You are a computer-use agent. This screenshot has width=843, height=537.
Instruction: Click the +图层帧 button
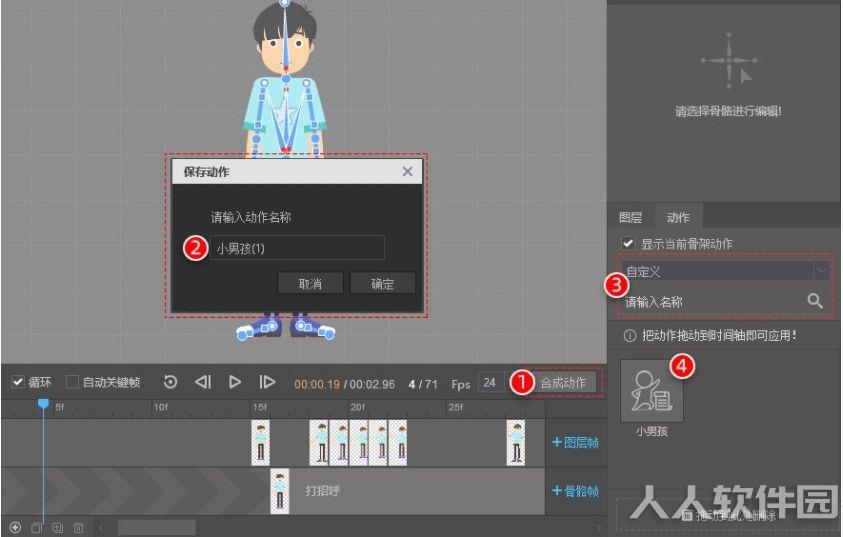pyautogui.click(x=575, y=442)
